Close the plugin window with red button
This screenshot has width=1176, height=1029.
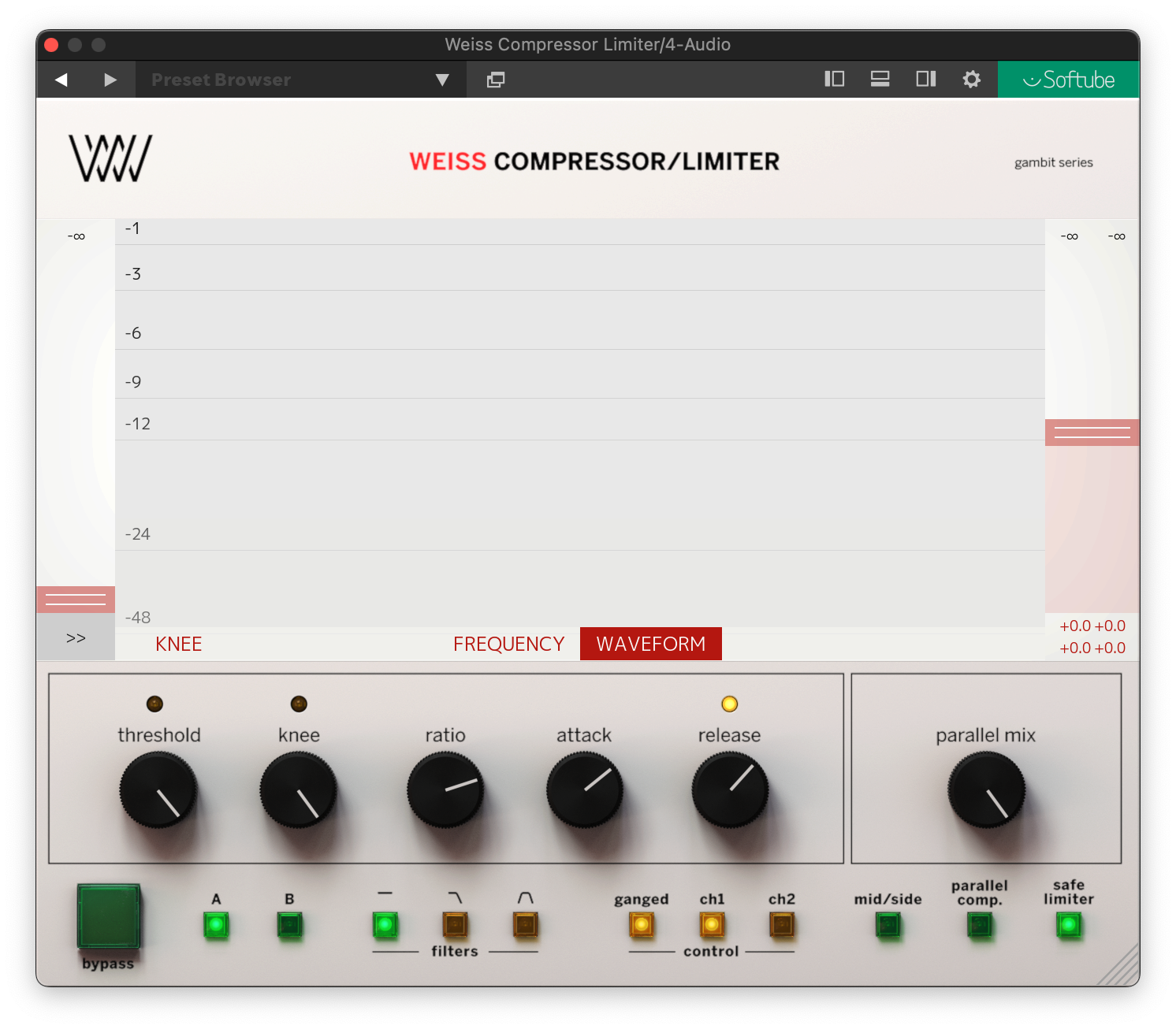(x=52, y=45)
